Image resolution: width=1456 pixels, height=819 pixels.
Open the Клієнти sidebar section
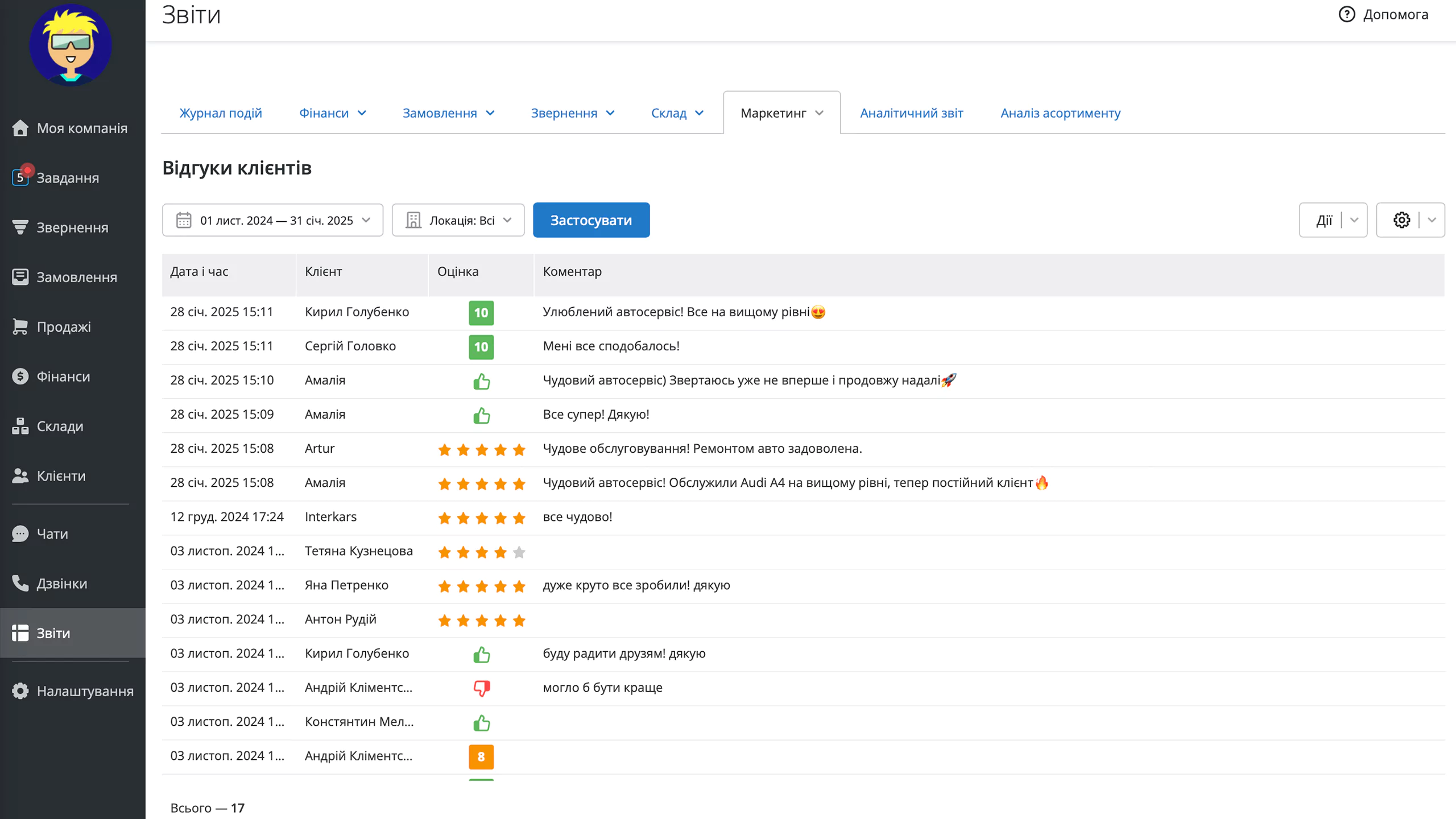click(x=73, y=475)
